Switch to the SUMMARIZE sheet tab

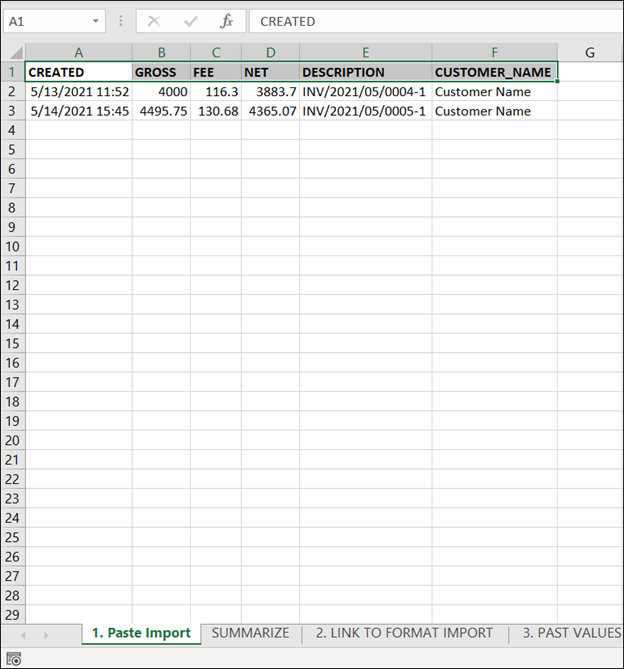point(250,633)
